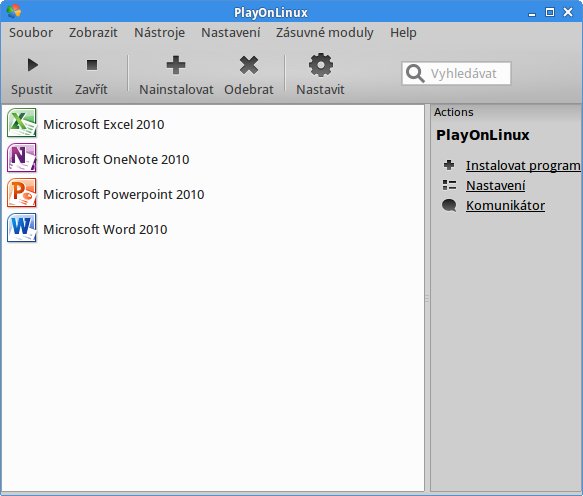The width and height of the screenshot is (583, 496).
Task: Select the Microsoft OneNote 2010 icon
Action: pyautogui.click(x=22, y=158)
